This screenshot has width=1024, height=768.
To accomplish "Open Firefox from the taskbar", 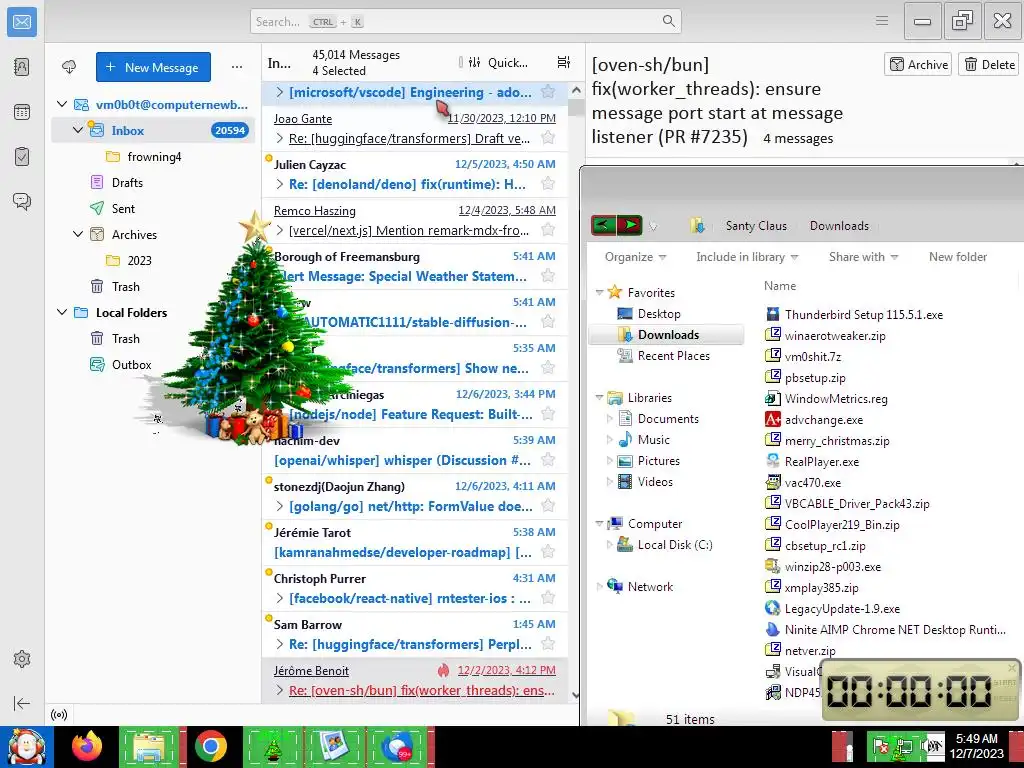I will pos(87,746).
